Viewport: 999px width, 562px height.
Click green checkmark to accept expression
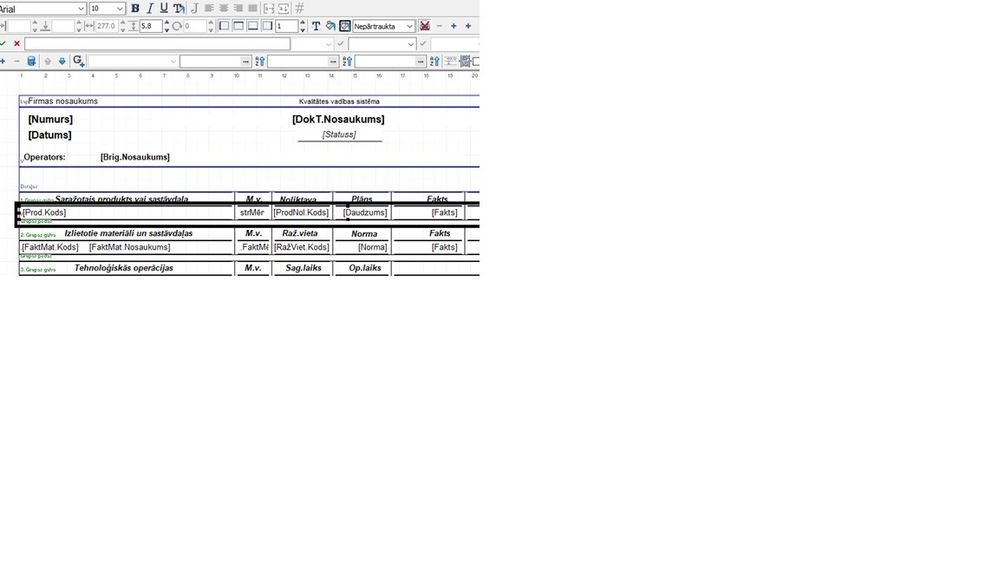pos(3,43)
